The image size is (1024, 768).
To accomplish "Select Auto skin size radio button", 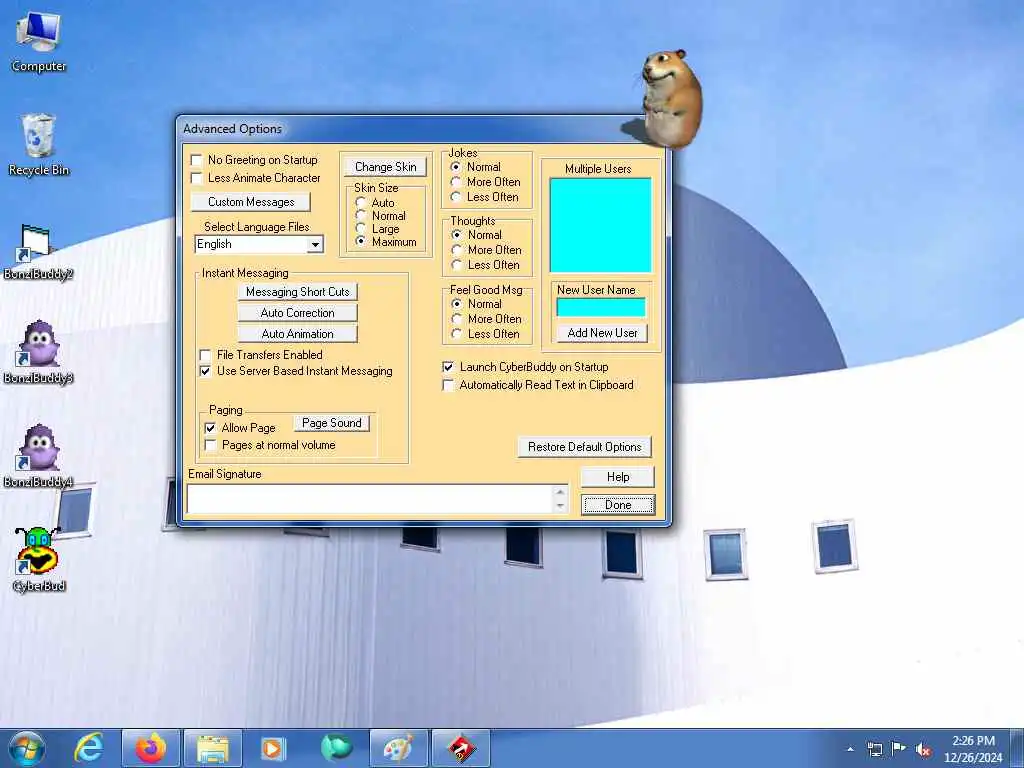I will 360,203.
